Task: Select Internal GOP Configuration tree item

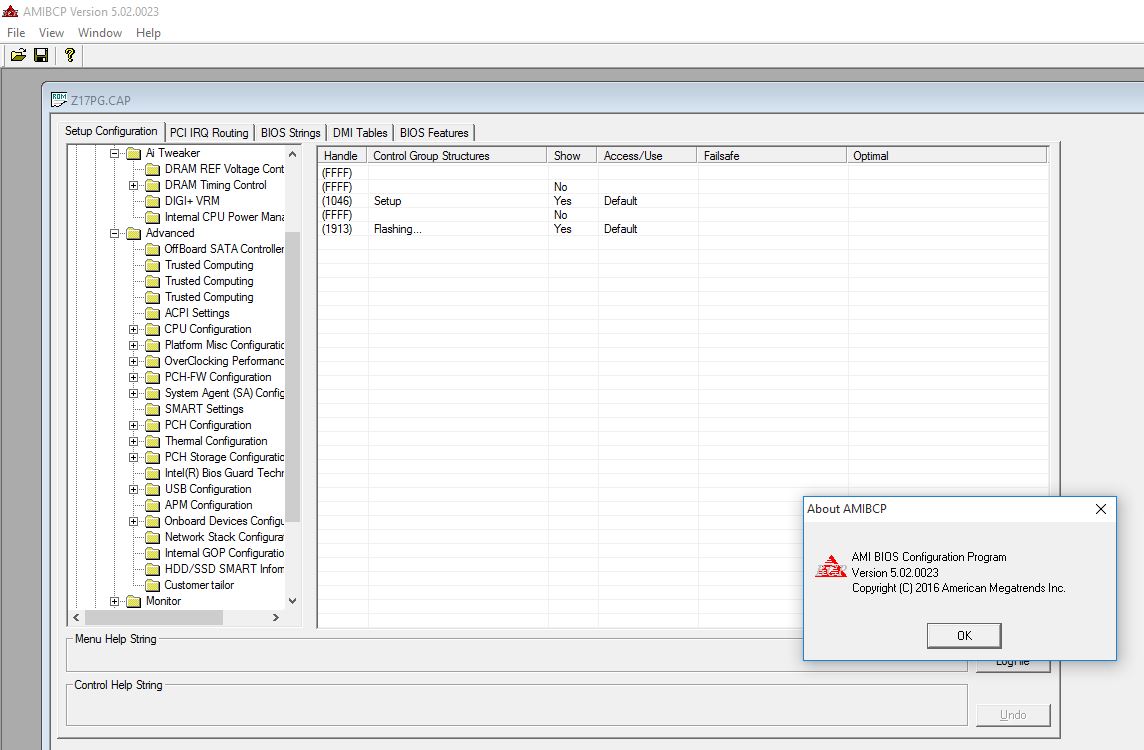Action: 224,554
